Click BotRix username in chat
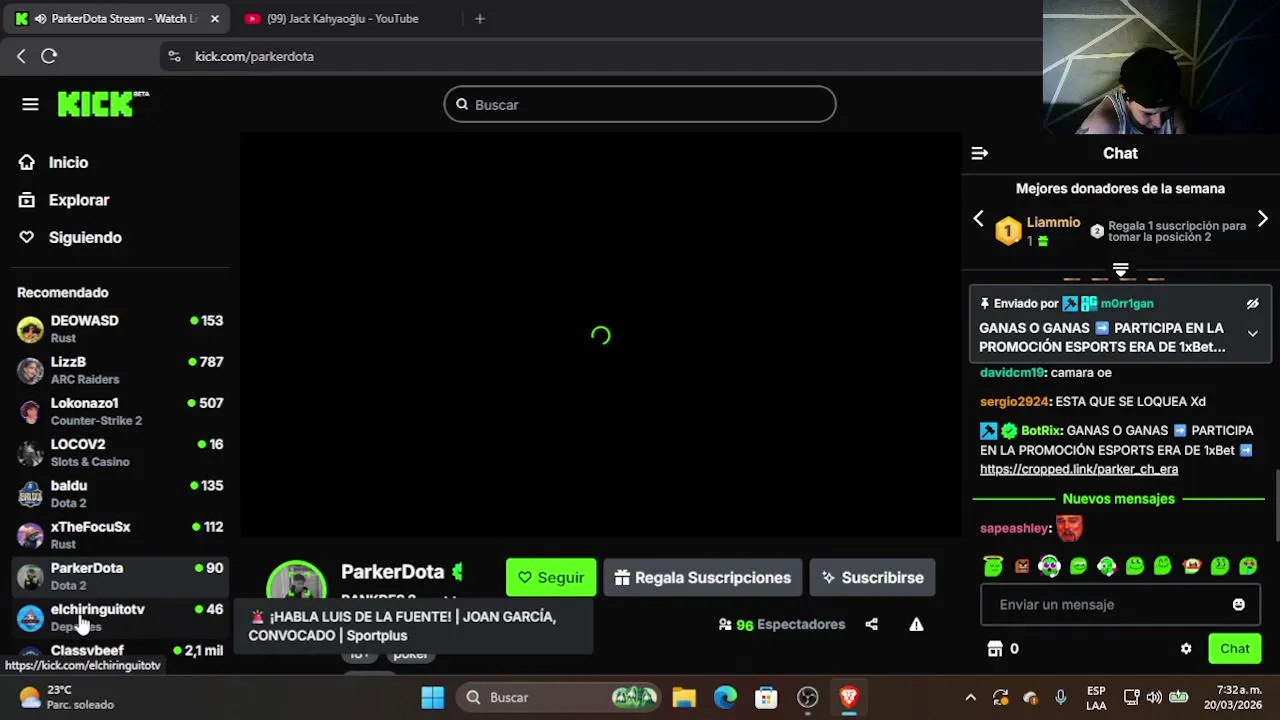 (x=1040, y=430)
